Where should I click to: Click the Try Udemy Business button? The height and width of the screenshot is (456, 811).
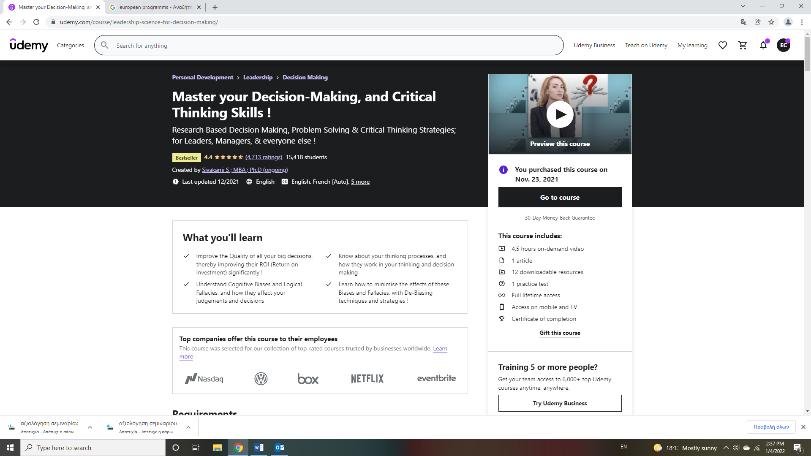point(560,403)
